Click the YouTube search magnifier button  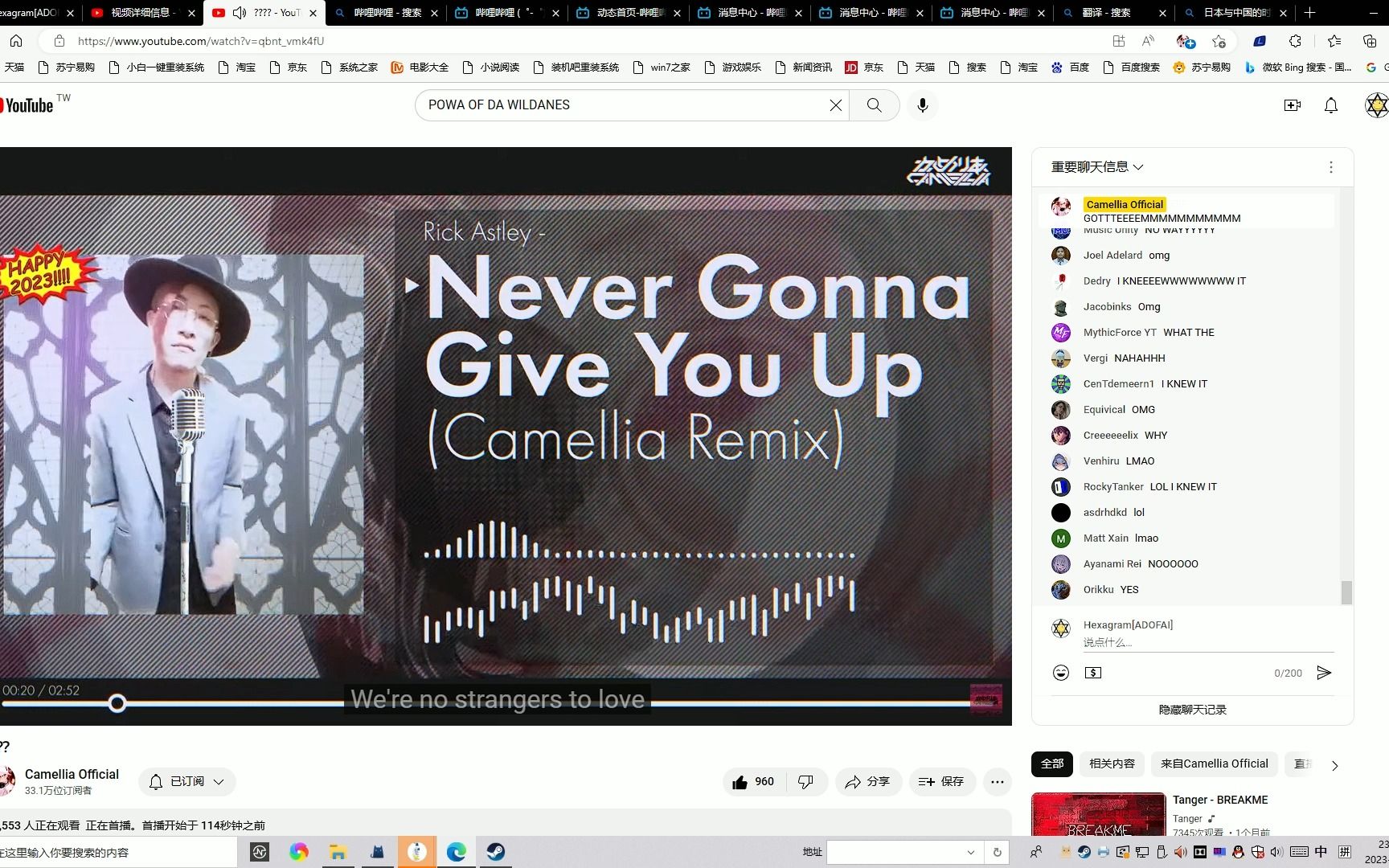[875, 105]
